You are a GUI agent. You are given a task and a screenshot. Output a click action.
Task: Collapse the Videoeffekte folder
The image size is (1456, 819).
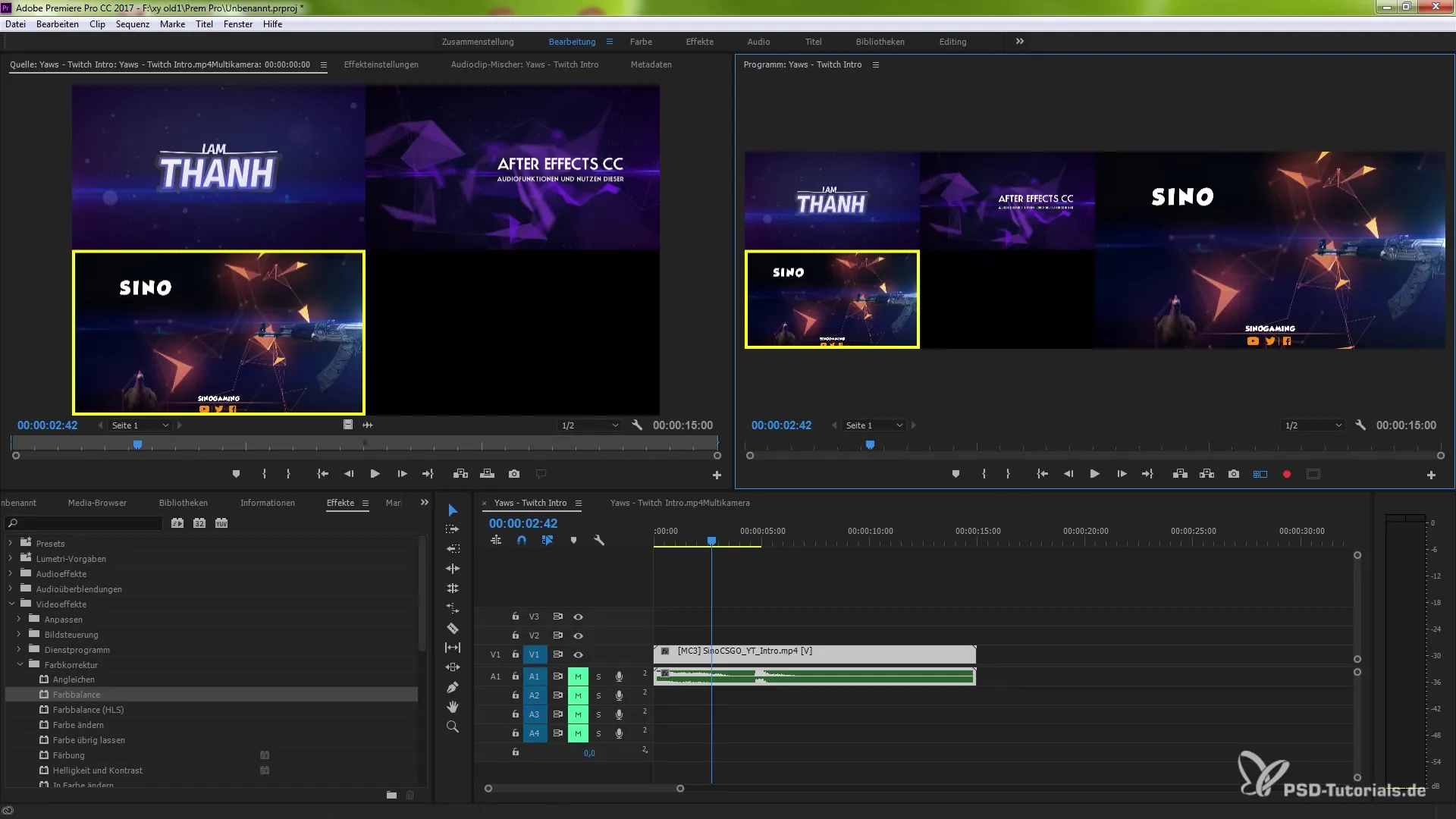(11, 604)
